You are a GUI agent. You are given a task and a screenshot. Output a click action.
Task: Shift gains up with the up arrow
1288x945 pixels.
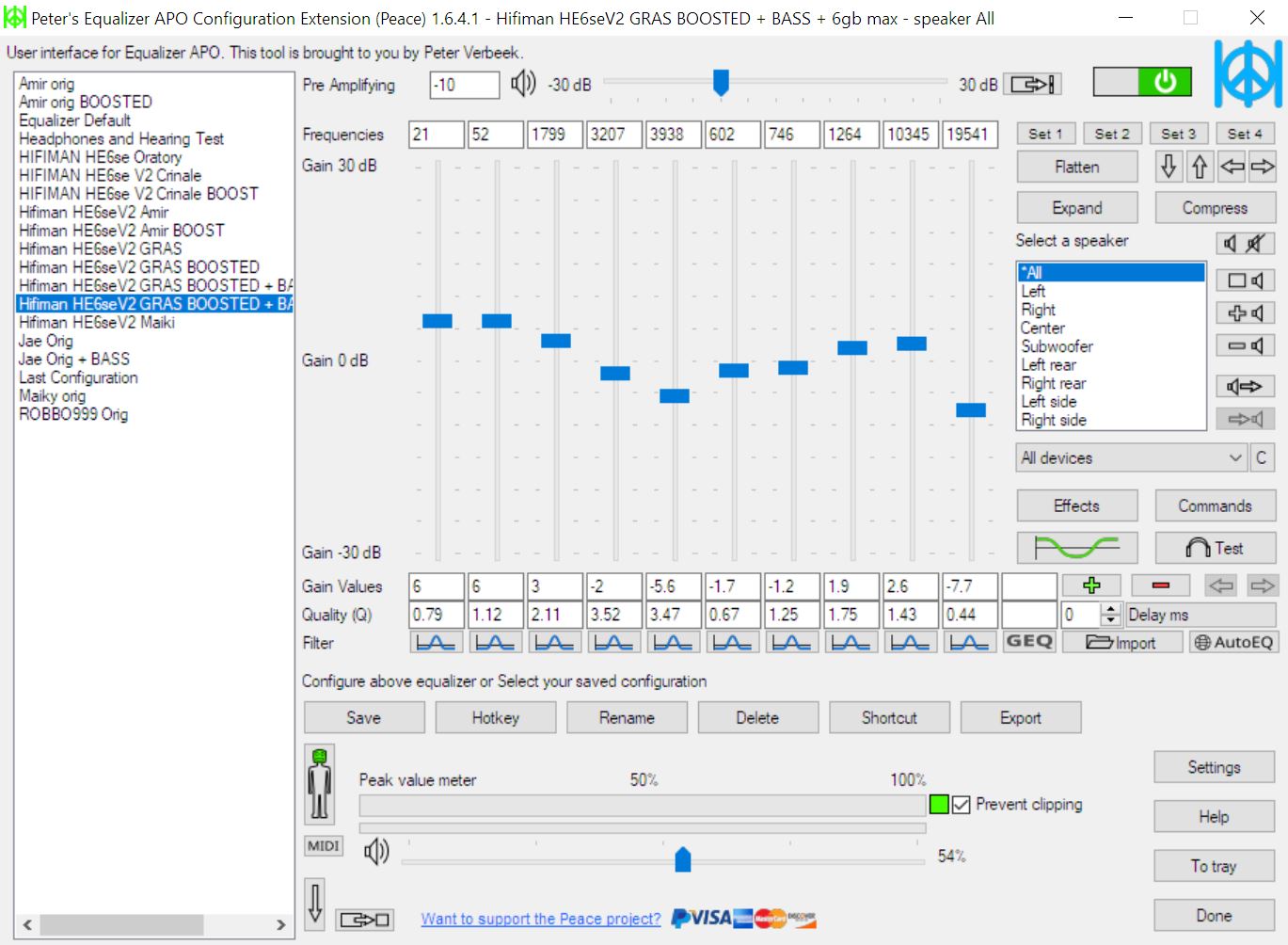[x=1200, y=168]
